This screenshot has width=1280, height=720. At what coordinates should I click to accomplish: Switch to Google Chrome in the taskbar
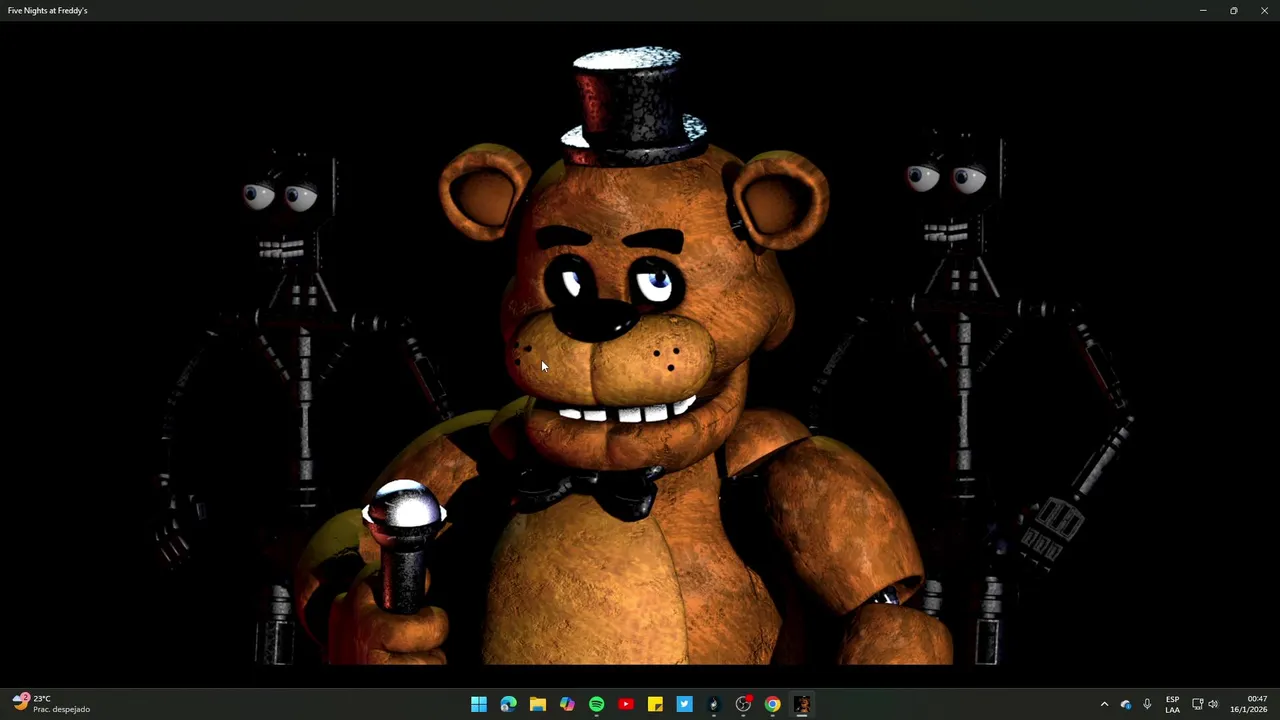coord(773,704)
